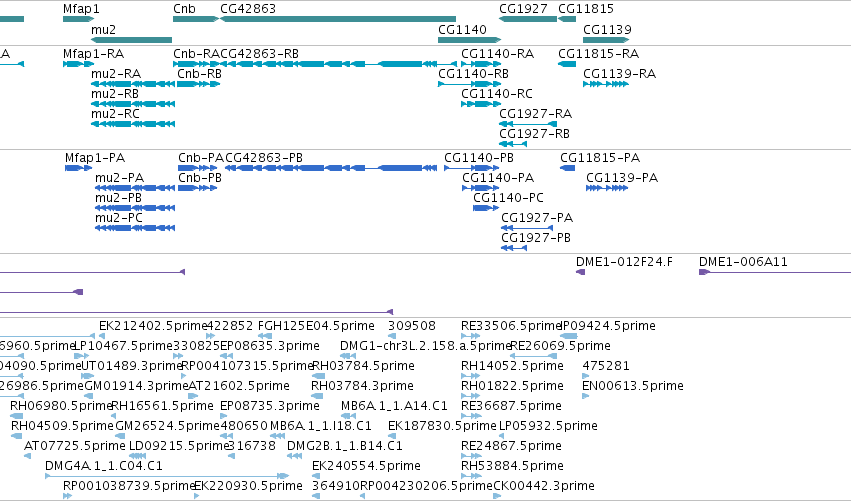The image size is (851, 501).
Task: Click the CG1927-RB transcript label
Action: (x=535, y=134)
